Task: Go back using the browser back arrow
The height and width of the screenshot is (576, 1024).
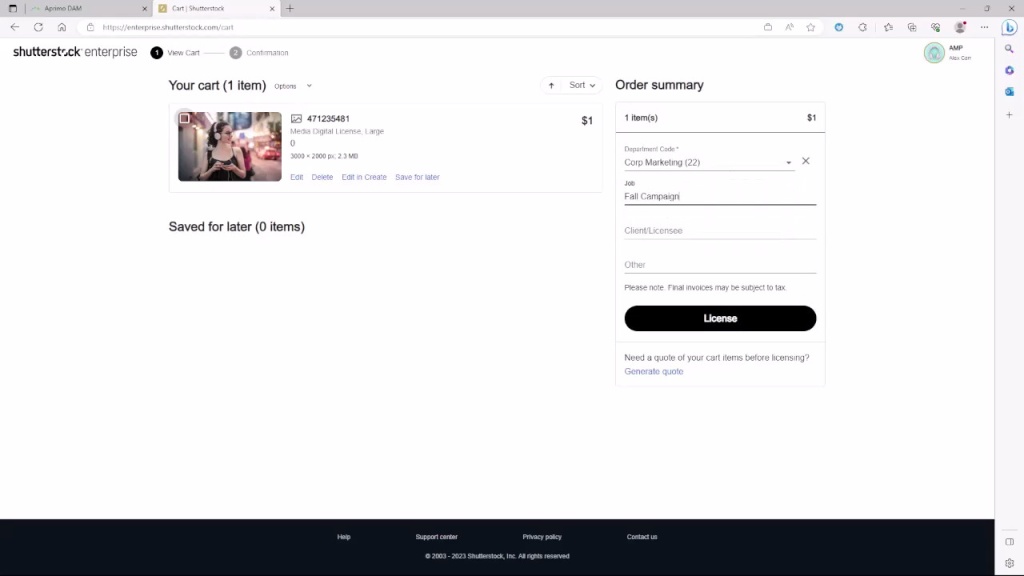Action: [x=14, y=27]
